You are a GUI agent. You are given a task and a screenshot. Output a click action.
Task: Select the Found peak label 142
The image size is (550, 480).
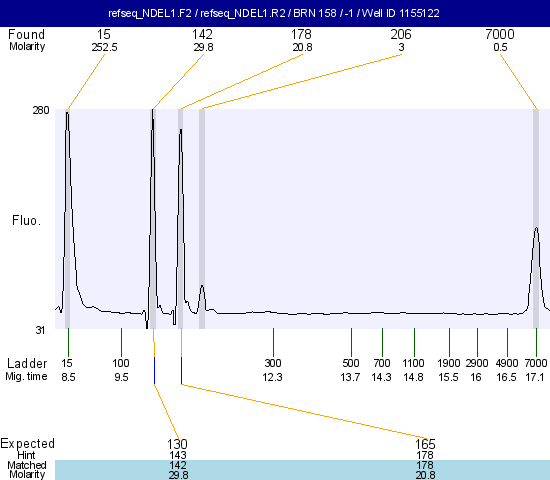[x=202, y=34]
